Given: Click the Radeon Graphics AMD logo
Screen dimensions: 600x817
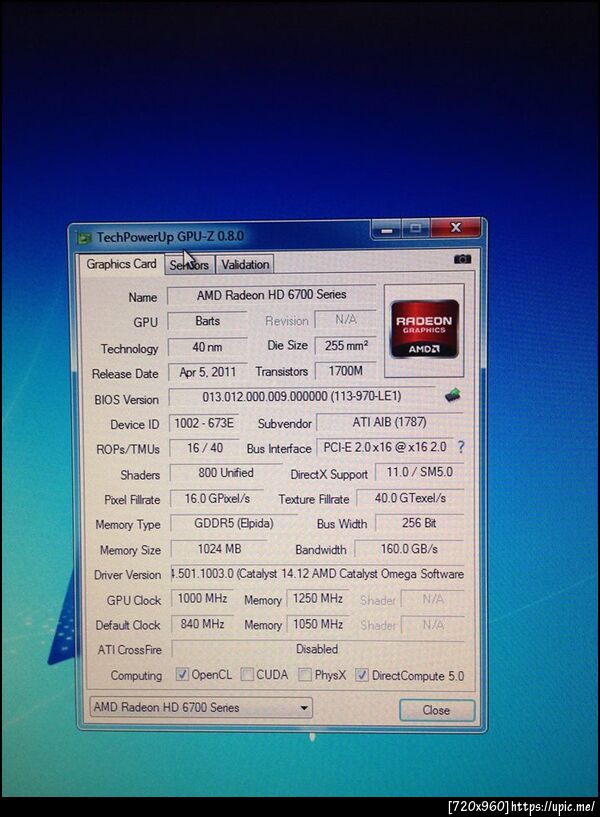Looking at the screenshot, I should click(424, 329).
